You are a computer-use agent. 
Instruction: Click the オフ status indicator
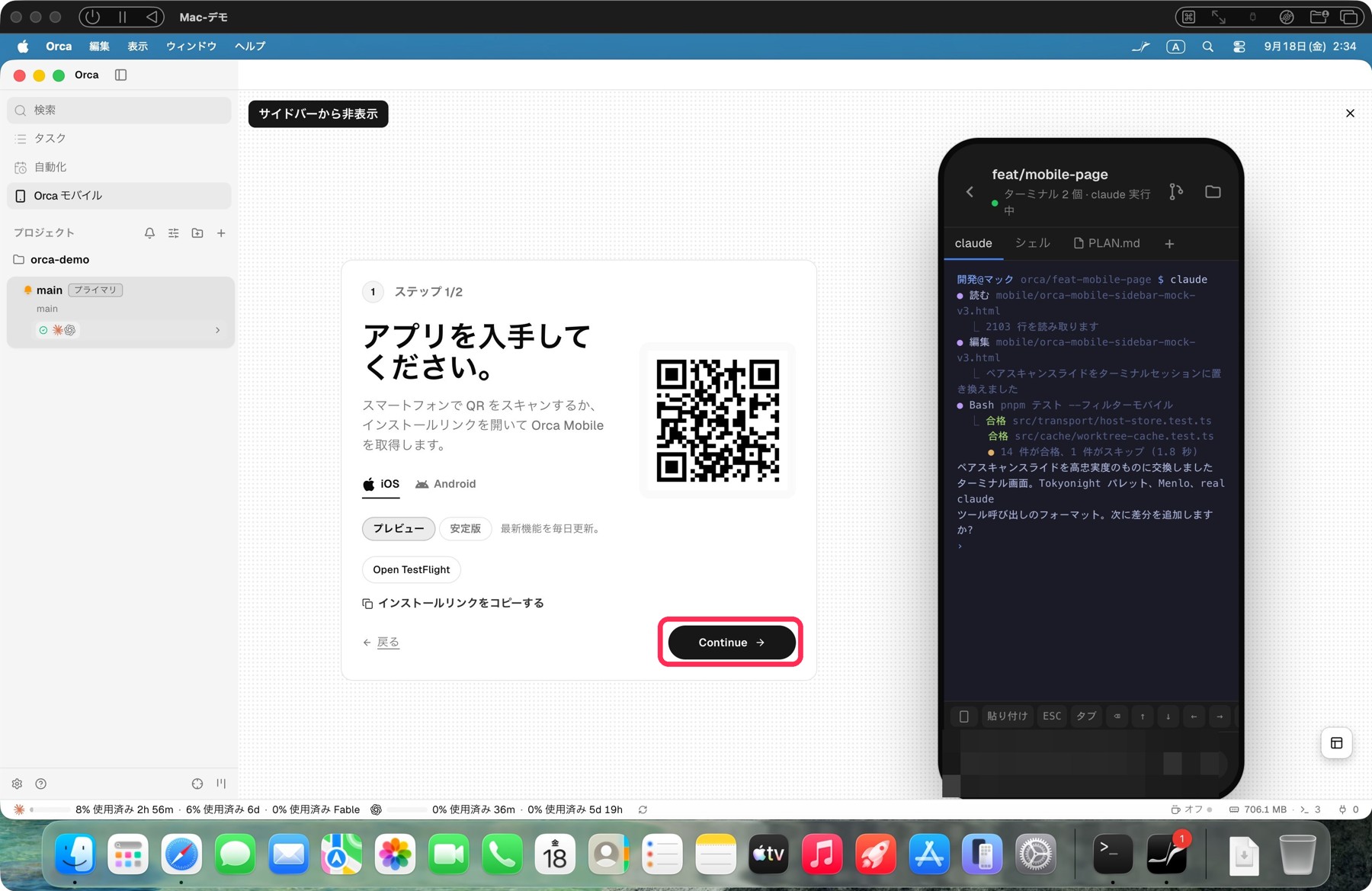(1191, 809)
